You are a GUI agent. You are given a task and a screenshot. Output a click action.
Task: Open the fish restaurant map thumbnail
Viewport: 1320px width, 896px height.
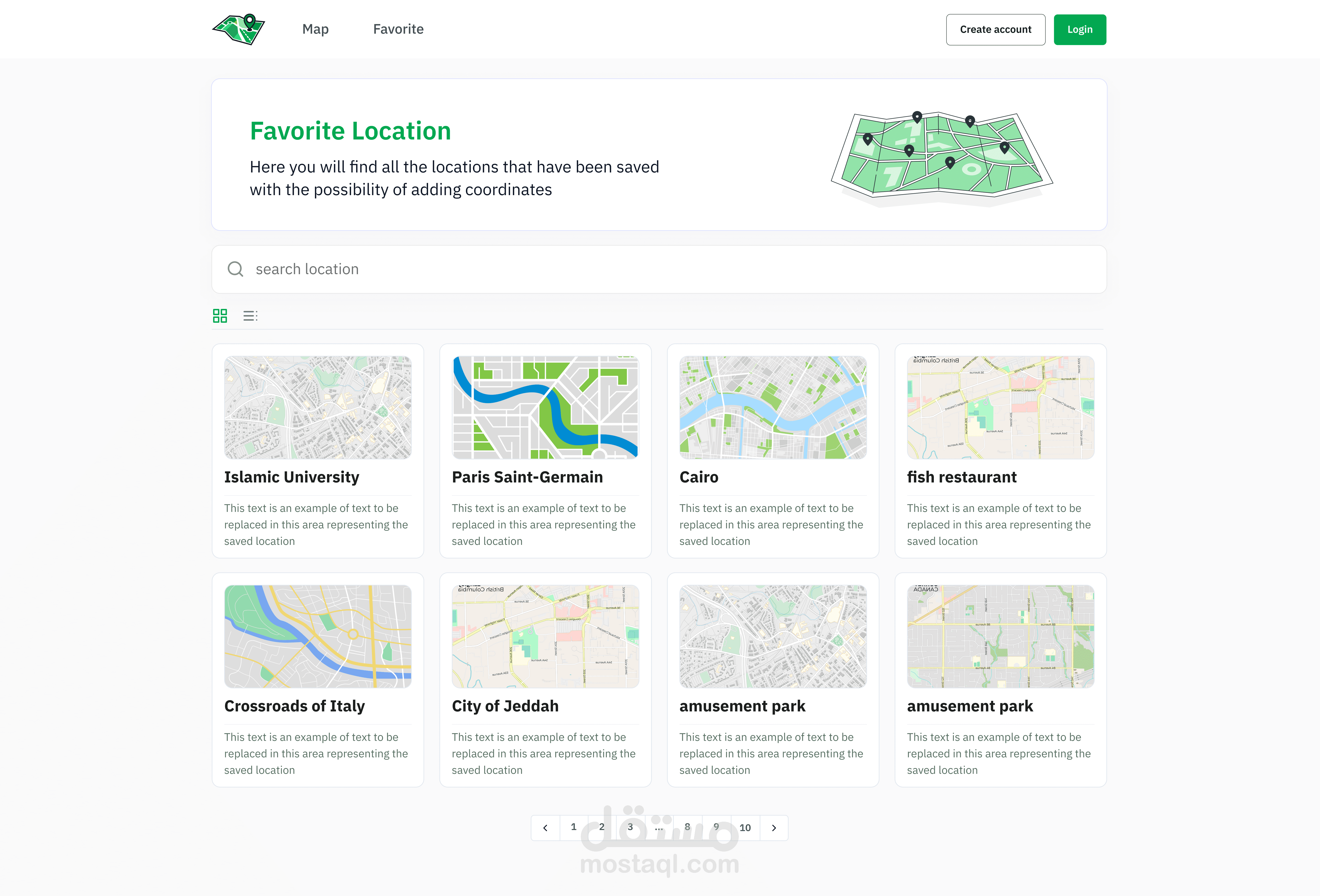point(1000,407)
